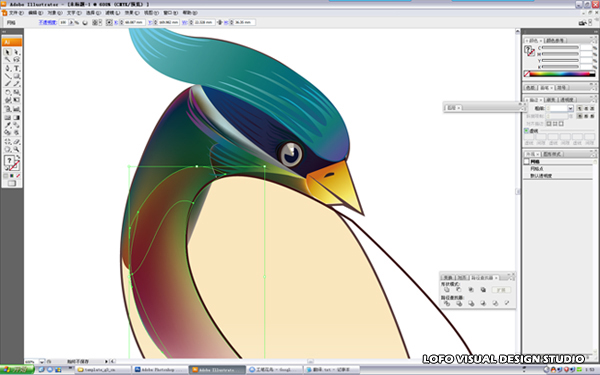Click the first stroke cap style button
The width and height of the screenshot is (600, 375).
coord(580,109)
